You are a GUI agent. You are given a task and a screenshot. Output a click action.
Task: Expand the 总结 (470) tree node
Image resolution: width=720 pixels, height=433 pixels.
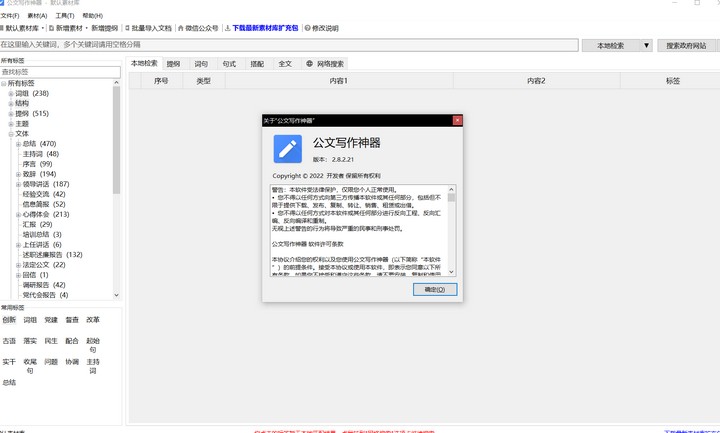[17, 144]
